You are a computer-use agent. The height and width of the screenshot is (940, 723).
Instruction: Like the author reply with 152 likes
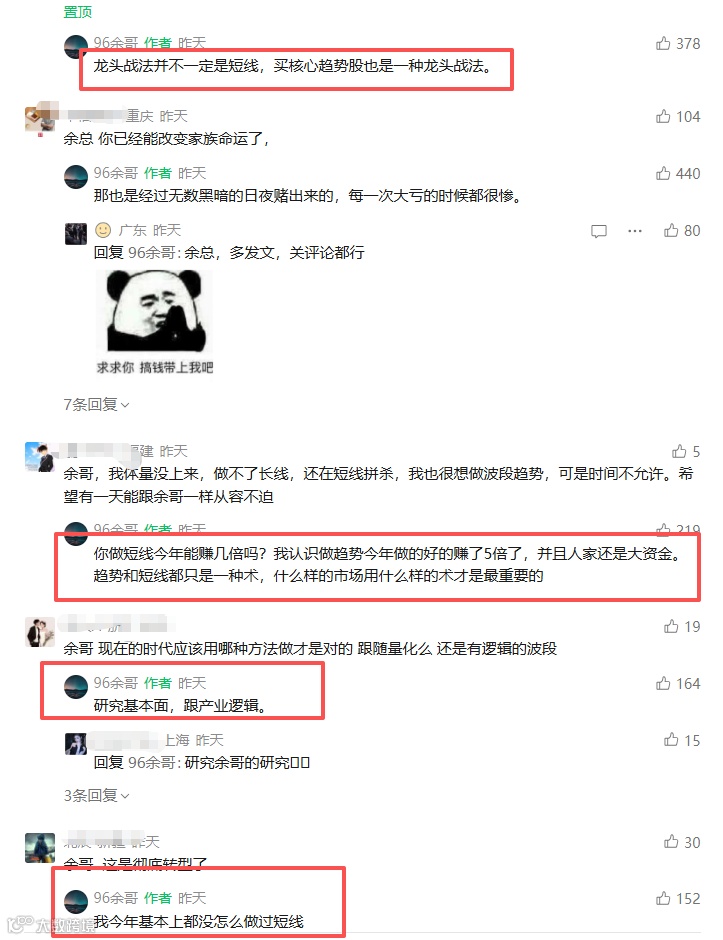(x=662, y=898)
